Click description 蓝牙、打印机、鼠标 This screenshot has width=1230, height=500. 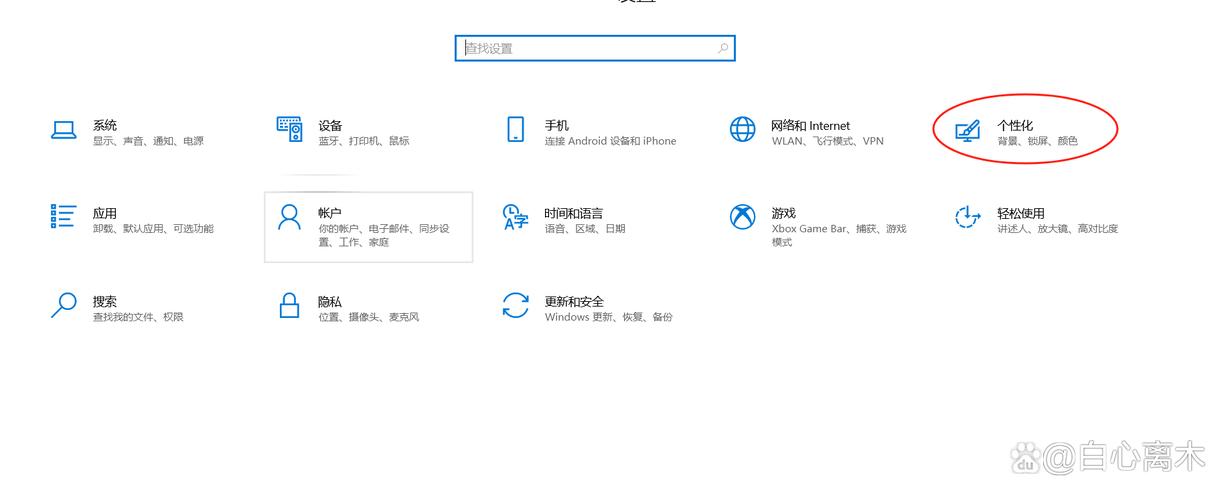click(364, 141)
